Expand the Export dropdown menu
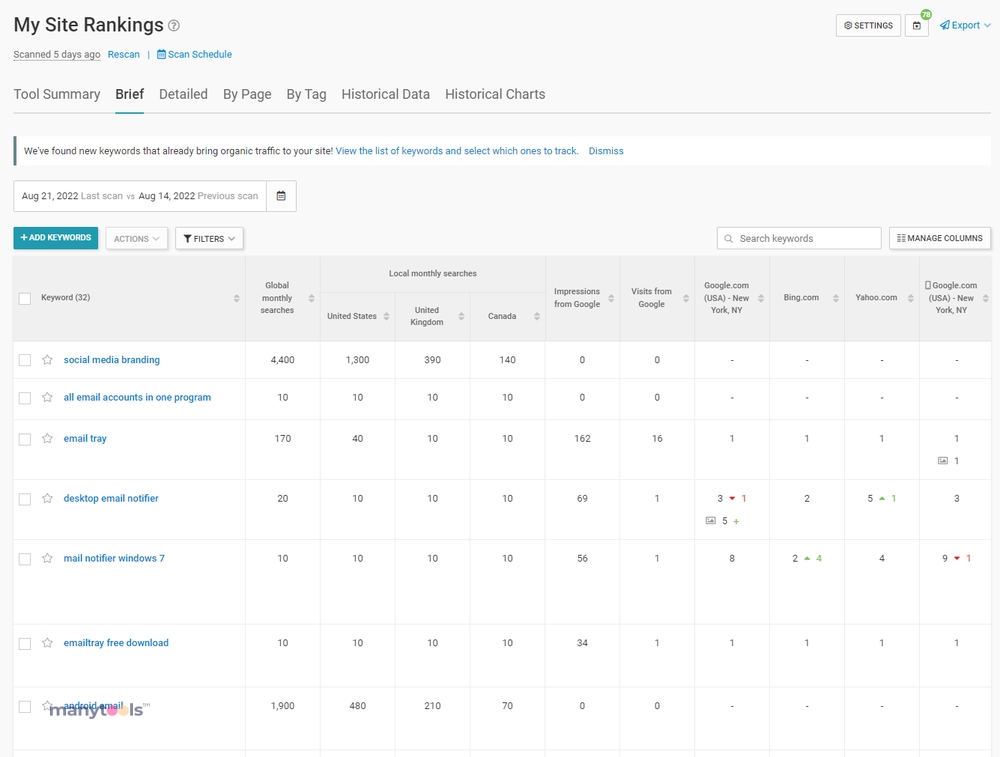Image resolution: width=1000 pixels, height=757 pixels. 965,26
